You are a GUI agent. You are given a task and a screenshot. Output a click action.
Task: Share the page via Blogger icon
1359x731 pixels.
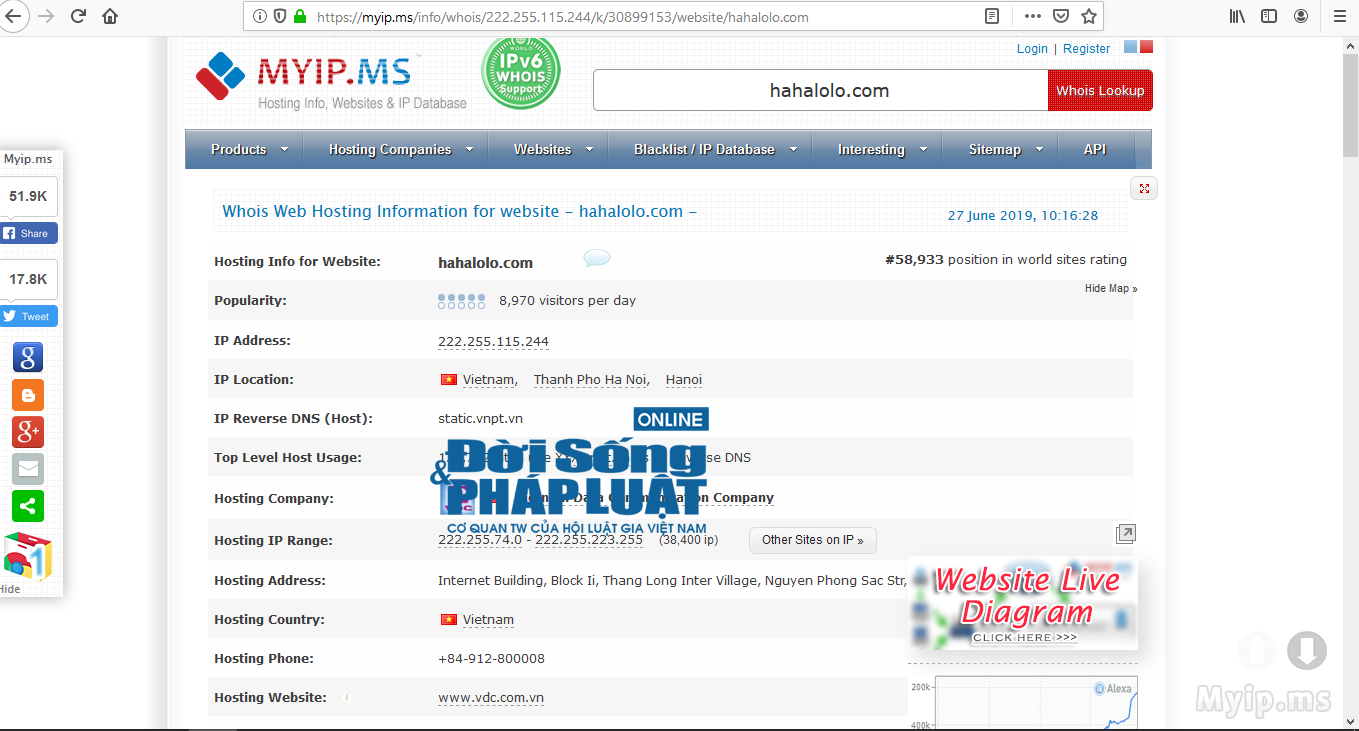[28, 395]
